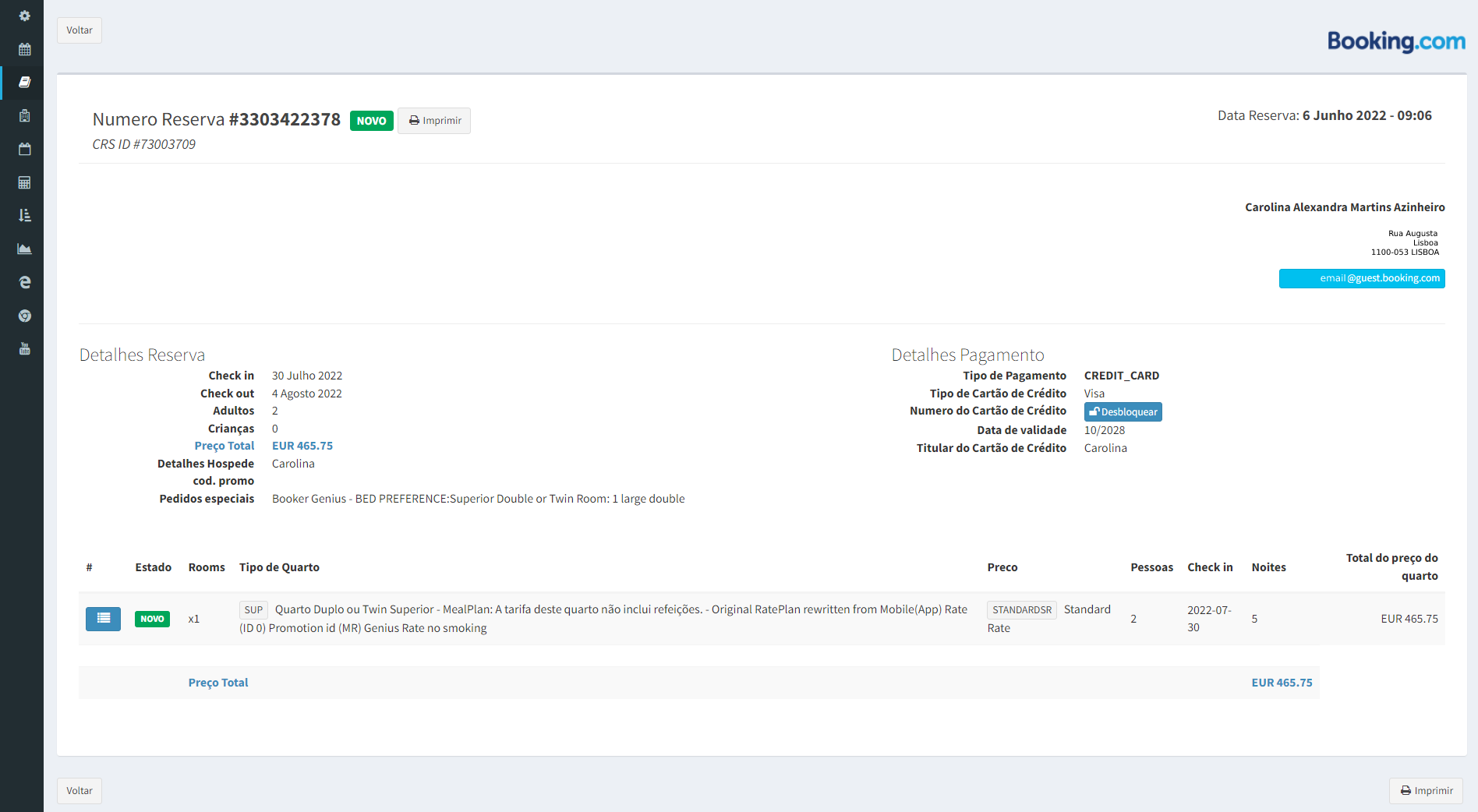The height and width of the screenshot is (812, 1478).
Task: Open the calculator sidebar icon
Action: point(24,182)
